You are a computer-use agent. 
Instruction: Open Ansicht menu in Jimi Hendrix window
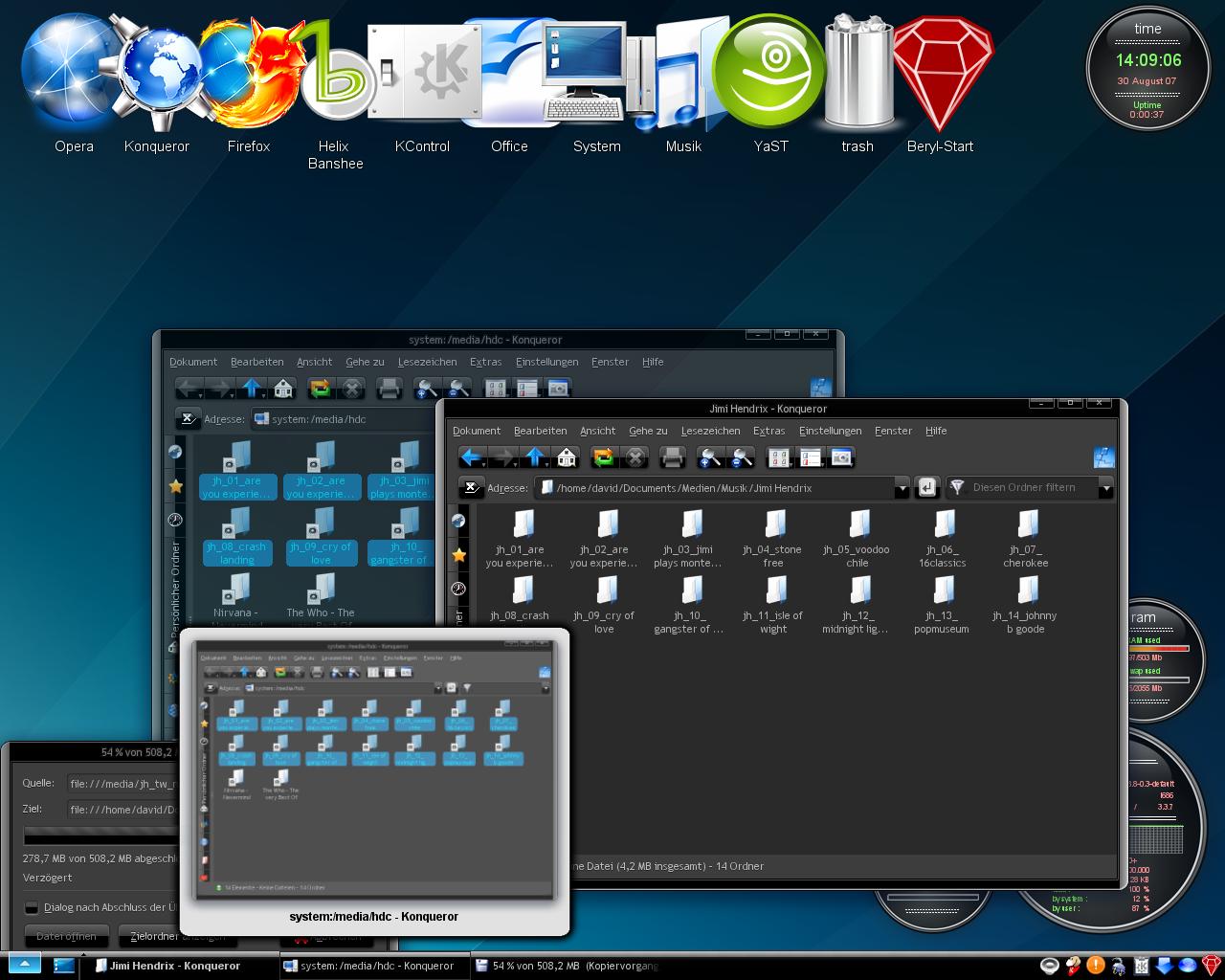pos(598,431)
